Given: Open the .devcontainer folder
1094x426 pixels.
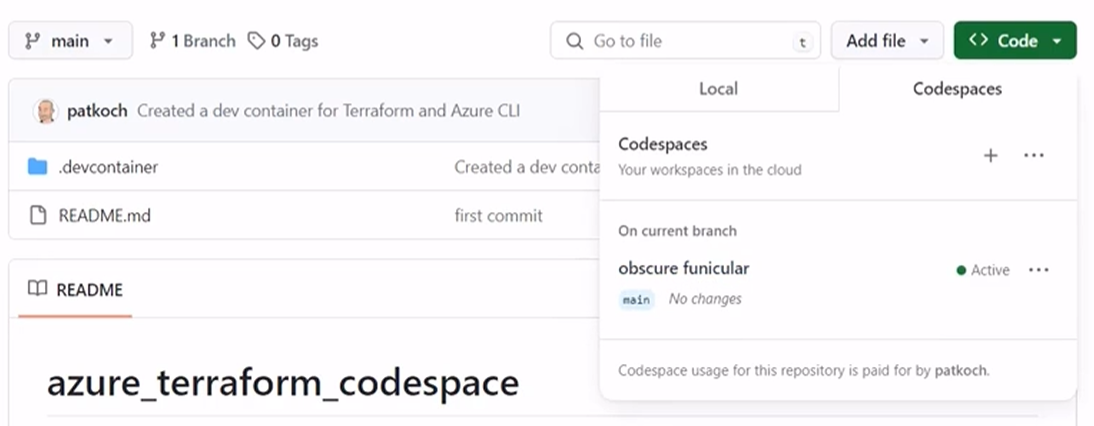Looking at the screenshot, I should click(108, 167).
